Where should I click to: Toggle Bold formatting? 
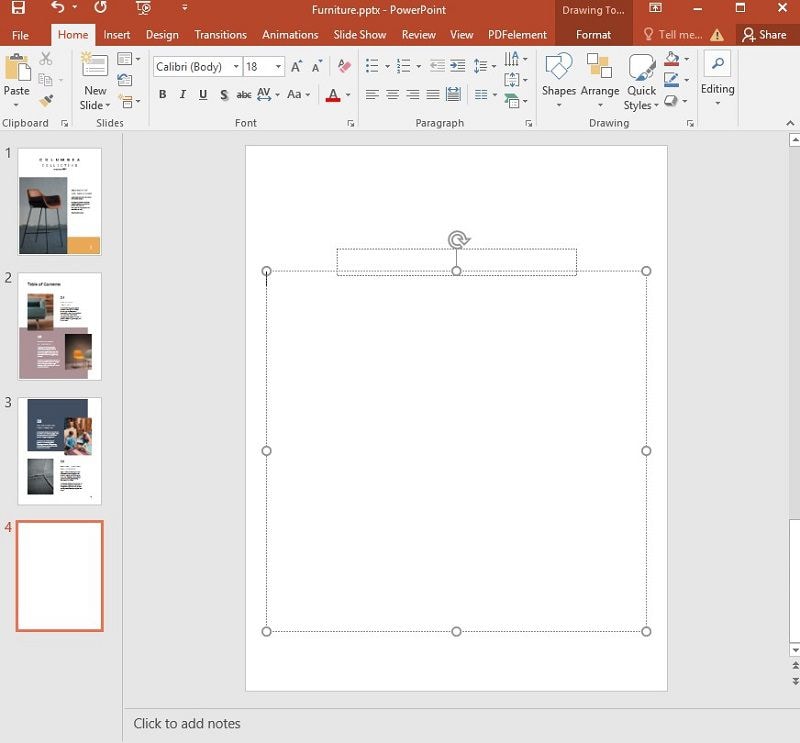click(x=162, y=94)
